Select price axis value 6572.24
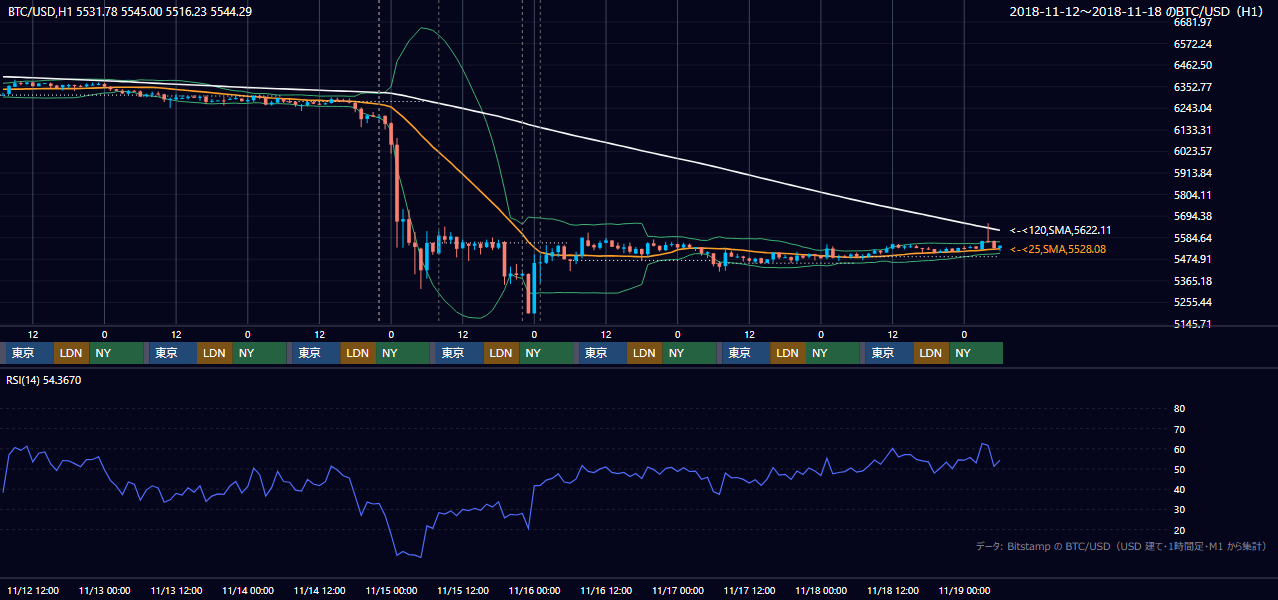The height and width of the screenshot is (600, 1278). (1193, 44)
